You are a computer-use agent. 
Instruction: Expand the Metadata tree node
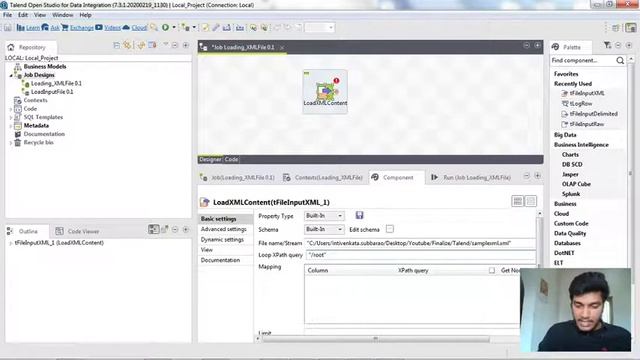point(11,126)
